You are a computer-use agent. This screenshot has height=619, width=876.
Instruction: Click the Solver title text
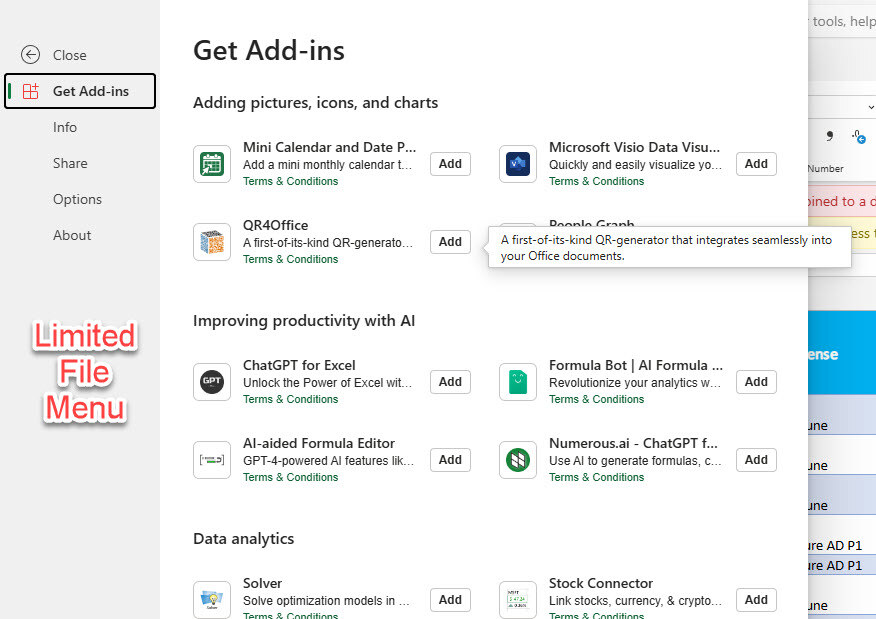pos(262,583)
